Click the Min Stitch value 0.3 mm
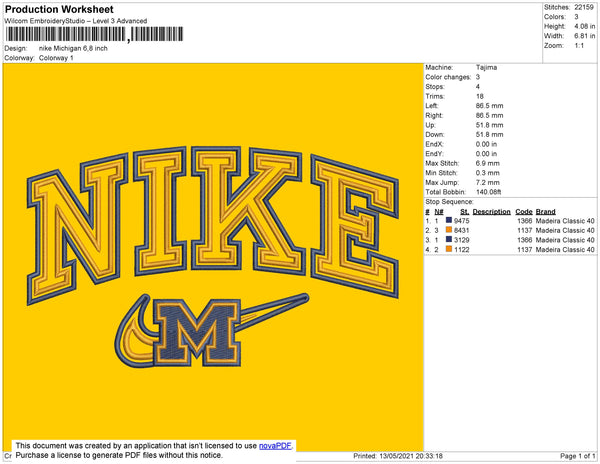Image resolution: width=600 pixels, height=464 pixels. click(488, 173)
